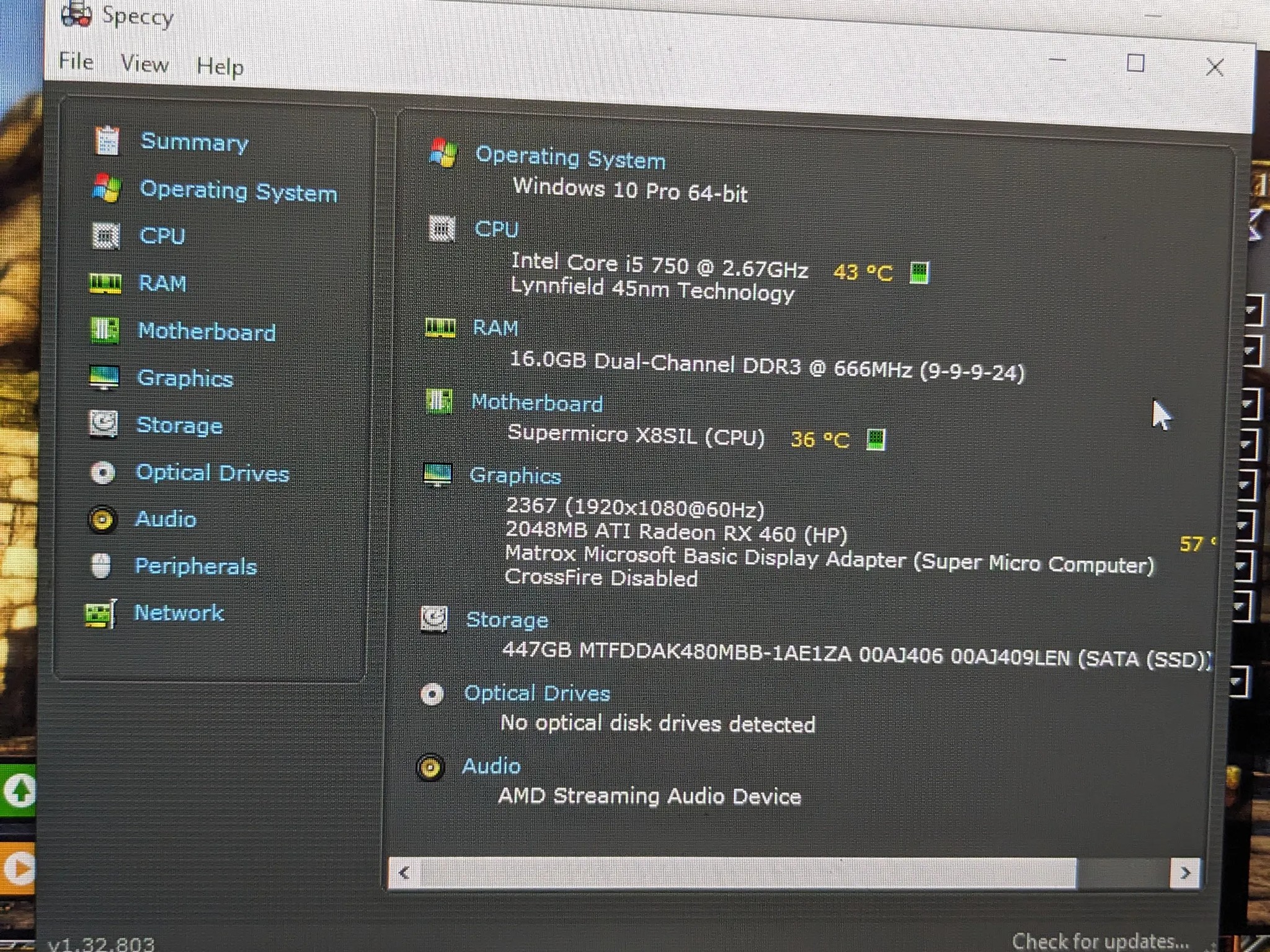Select the Network card icon in sidebar
The height and width of the screenshot is (952, 1270).
100,614
